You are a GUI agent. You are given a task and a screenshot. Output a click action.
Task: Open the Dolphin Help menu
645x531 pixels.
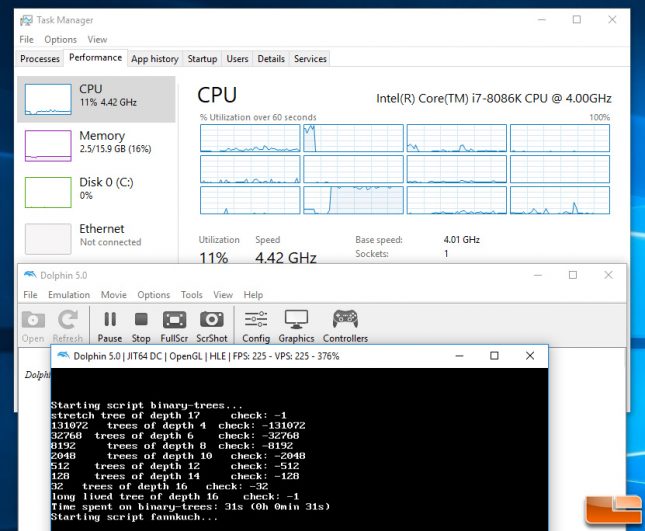click(x=253, y=295)
